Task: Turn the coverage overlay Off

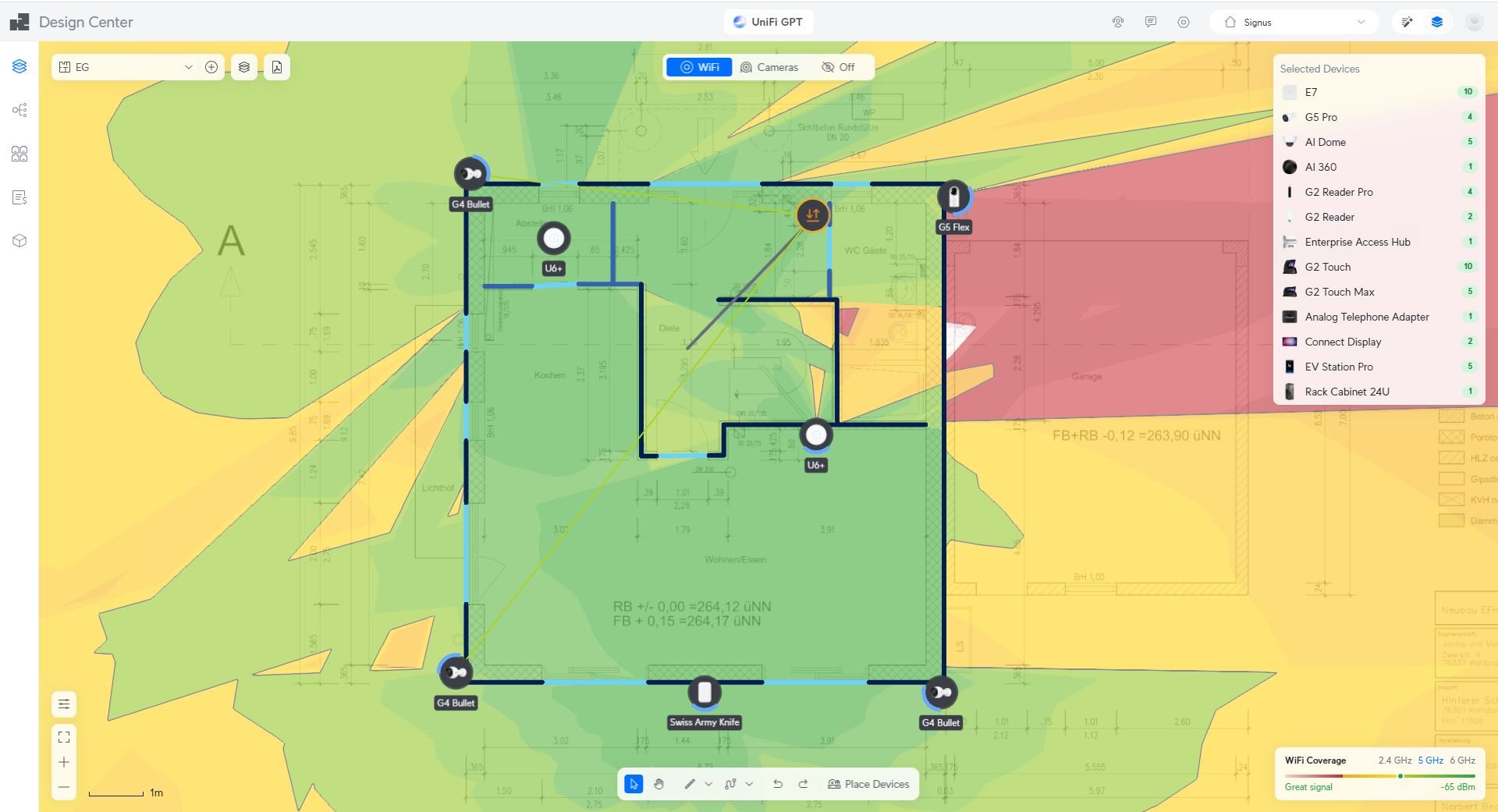Action: click(x=839, y=67)
